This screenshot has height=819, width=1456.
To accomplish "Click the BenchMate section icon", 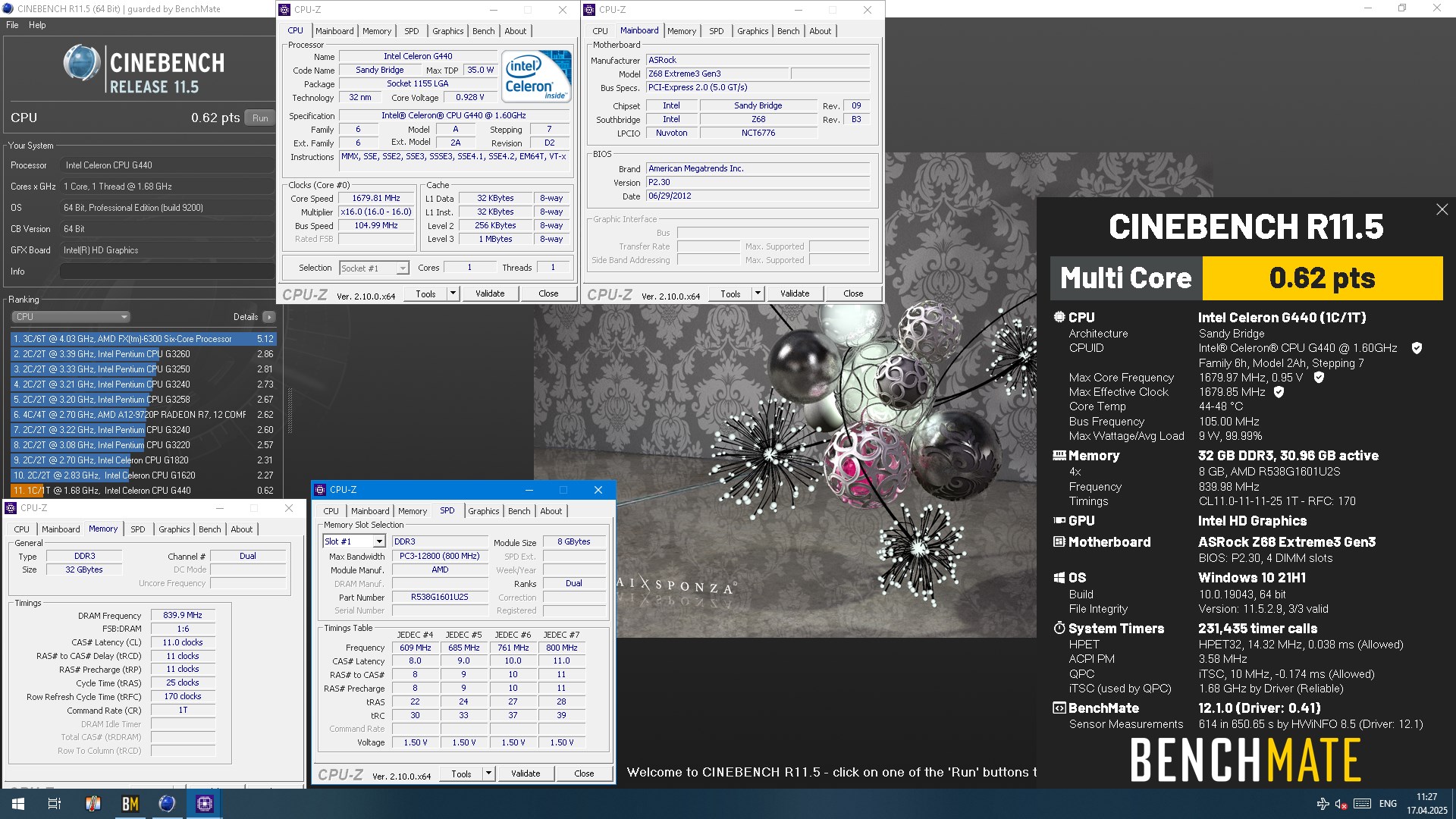I will click(x=1059, y=708).
